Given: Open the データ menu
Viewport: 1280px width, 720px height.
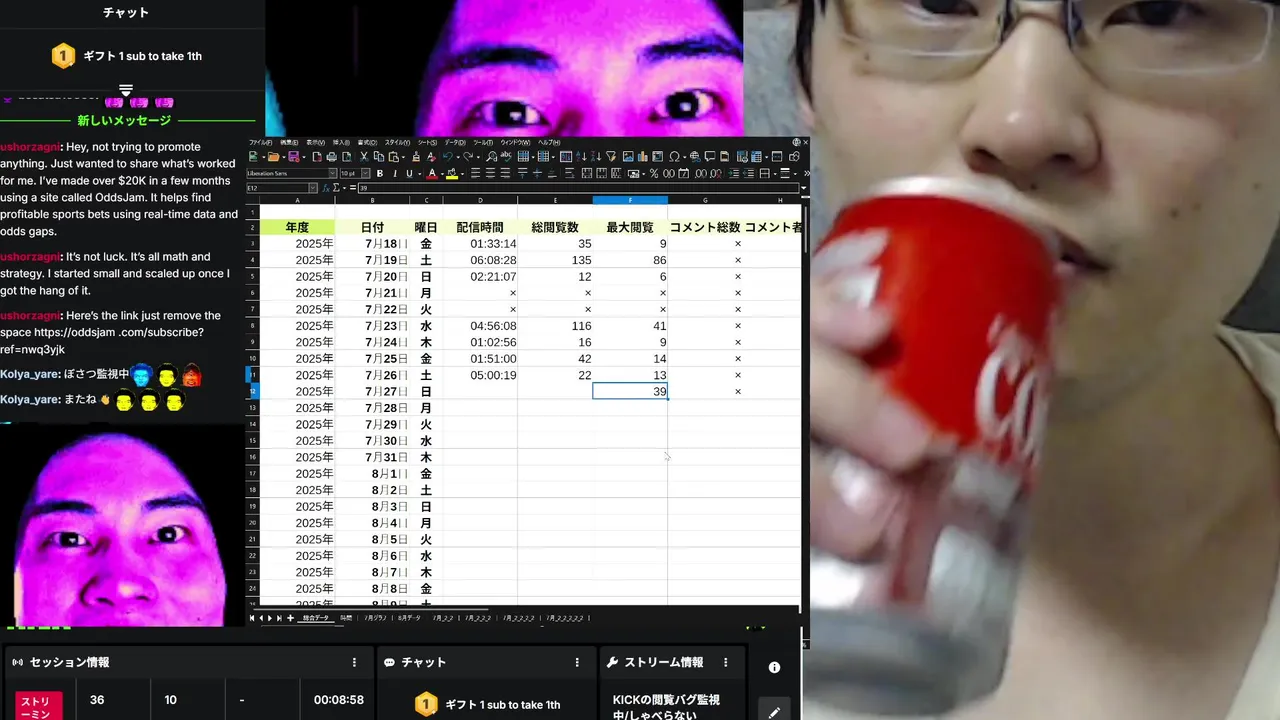Looking at the screenshot, I should (455, 143).
